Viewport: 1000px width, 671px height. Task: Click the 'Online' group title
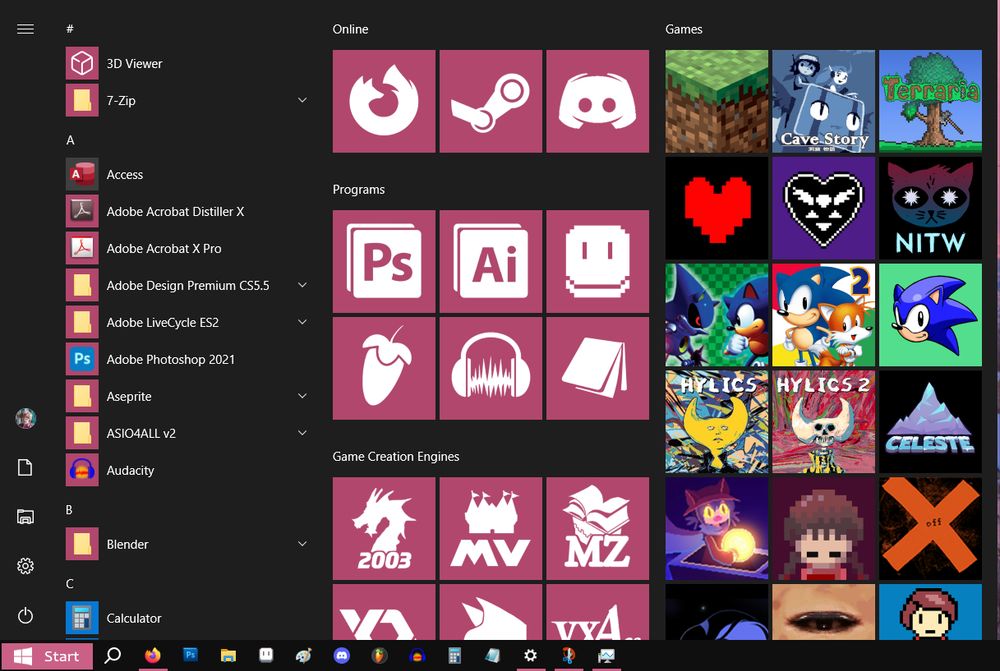coord(350,29)
